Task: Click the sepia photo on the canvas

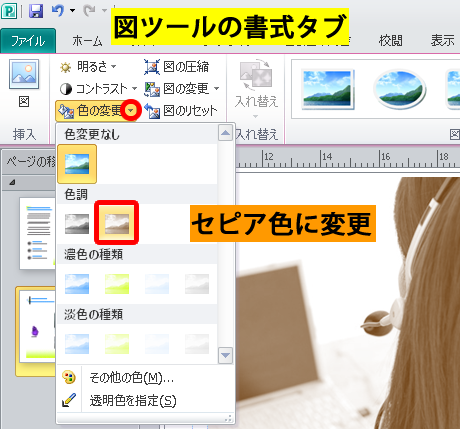Action: 348,302
